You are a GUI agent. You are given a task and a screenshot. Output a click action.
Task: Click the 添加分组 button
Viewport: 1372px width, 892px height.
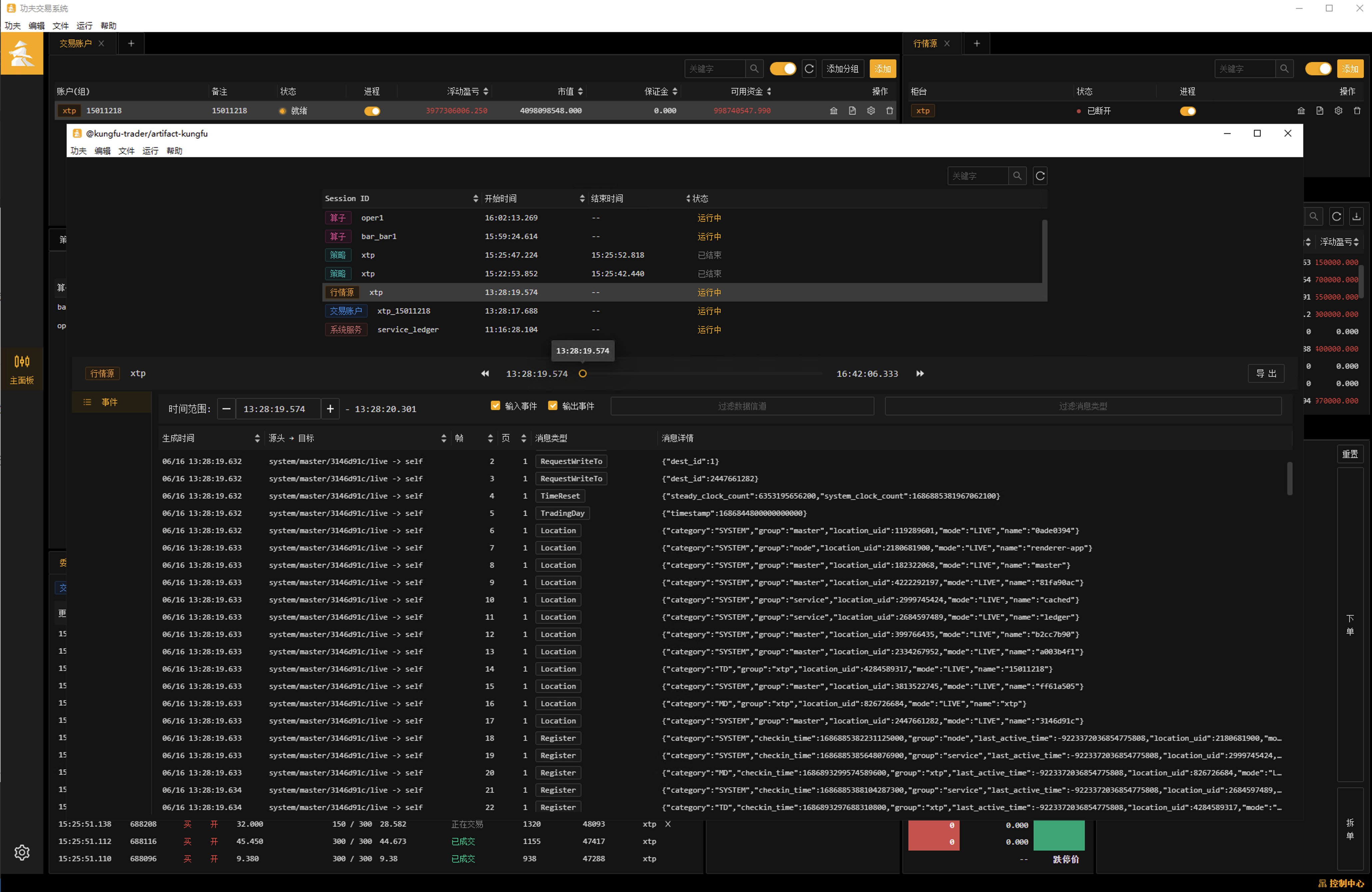coord(842,69)
